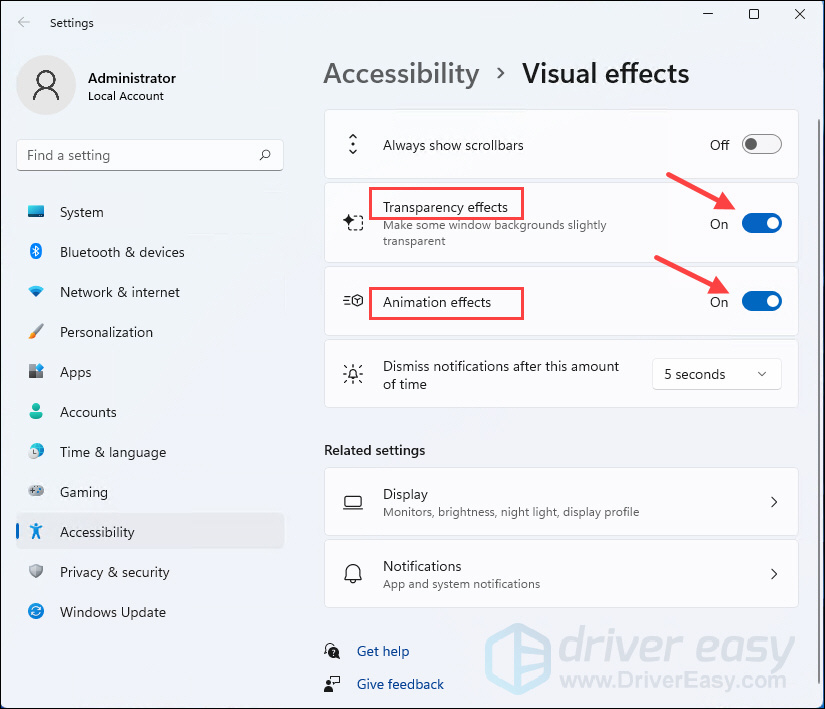The height and width of the screenshot is (709, 825).
Task: Click the Administrator account name
Action: point(132,78)
